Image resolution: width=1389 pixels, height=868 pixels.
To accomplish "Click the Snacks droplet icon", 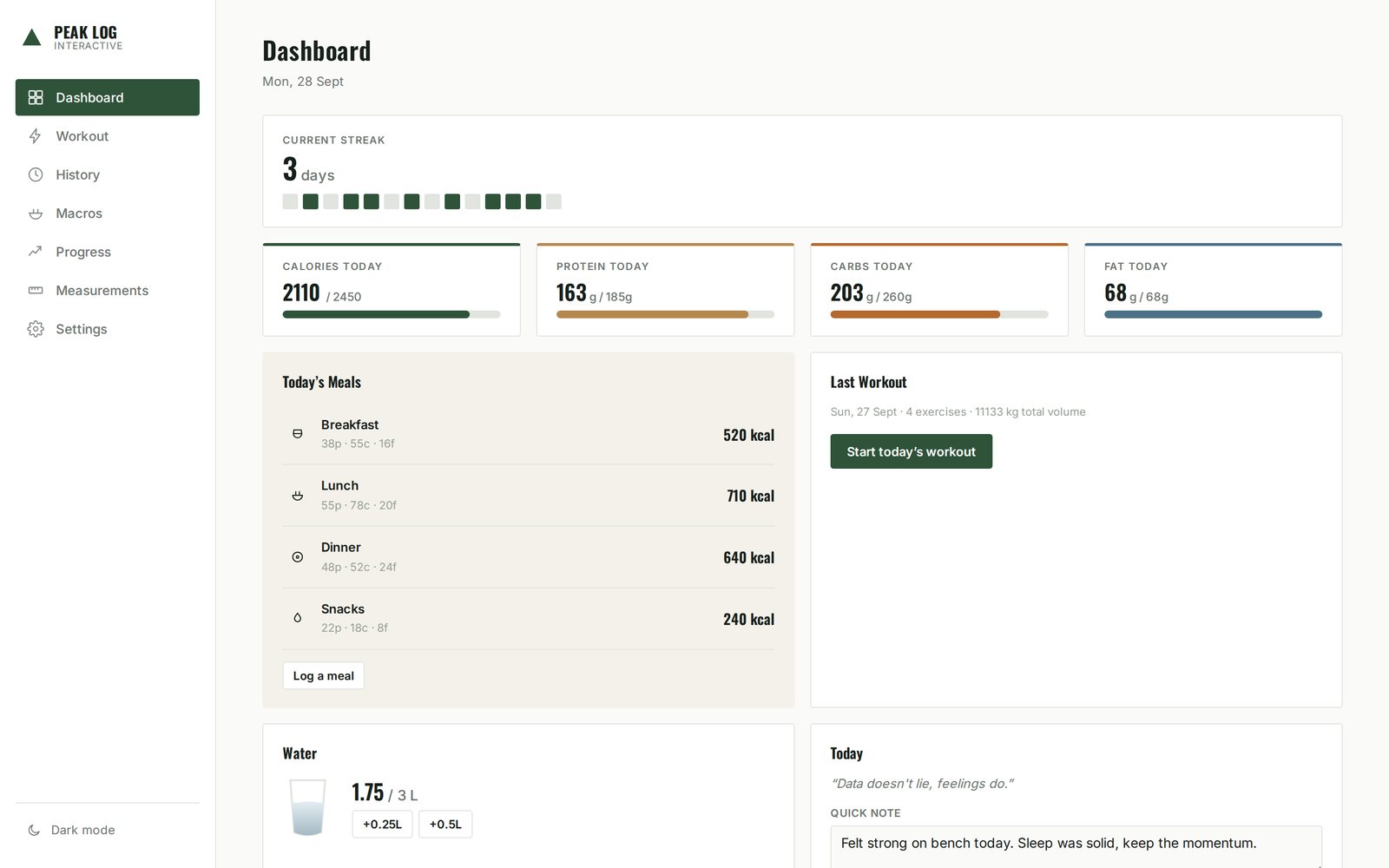I will tap(298, 618).
